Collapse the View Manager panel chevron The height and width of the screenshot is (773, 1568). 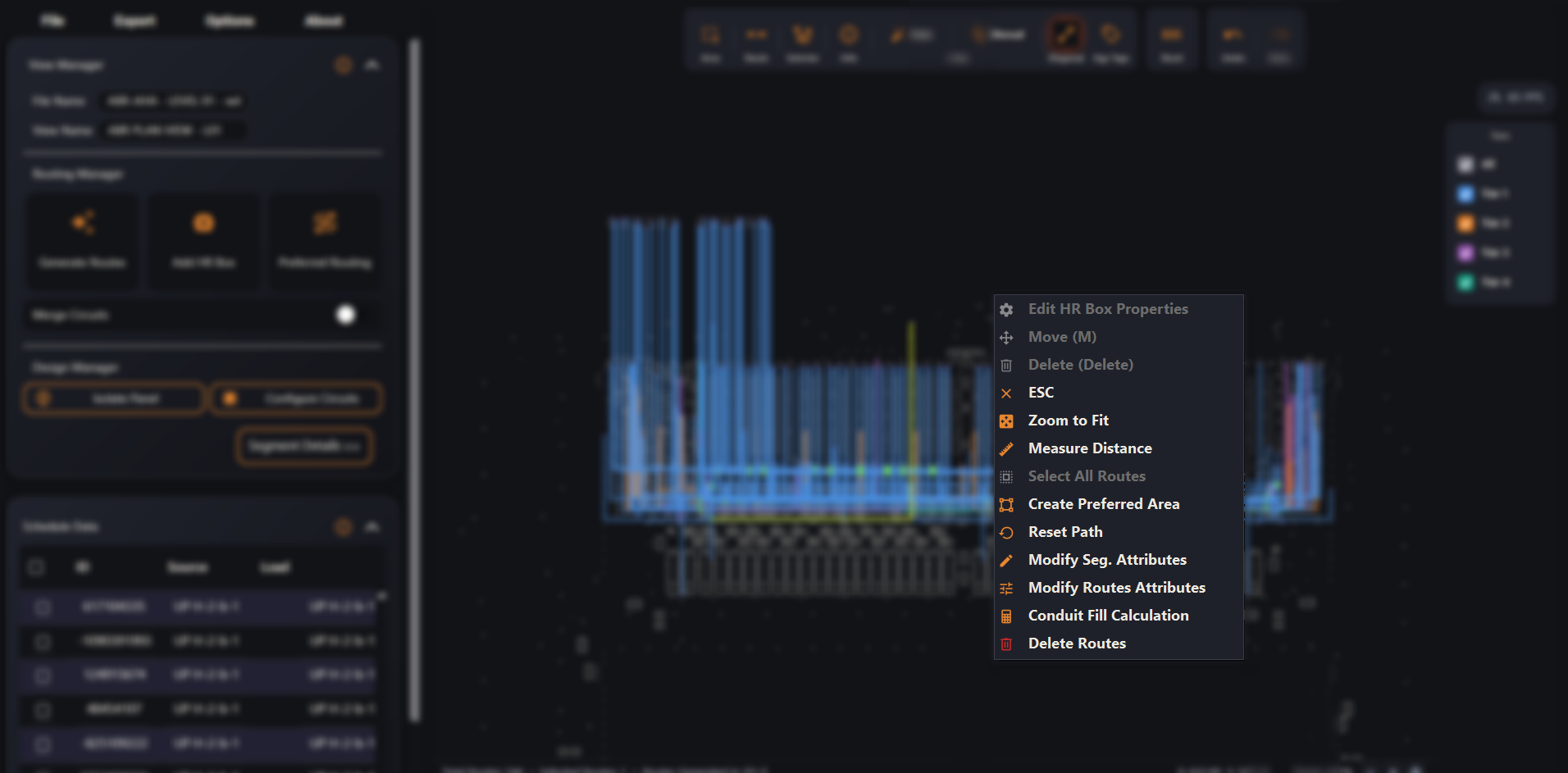[x=372, y=65]
